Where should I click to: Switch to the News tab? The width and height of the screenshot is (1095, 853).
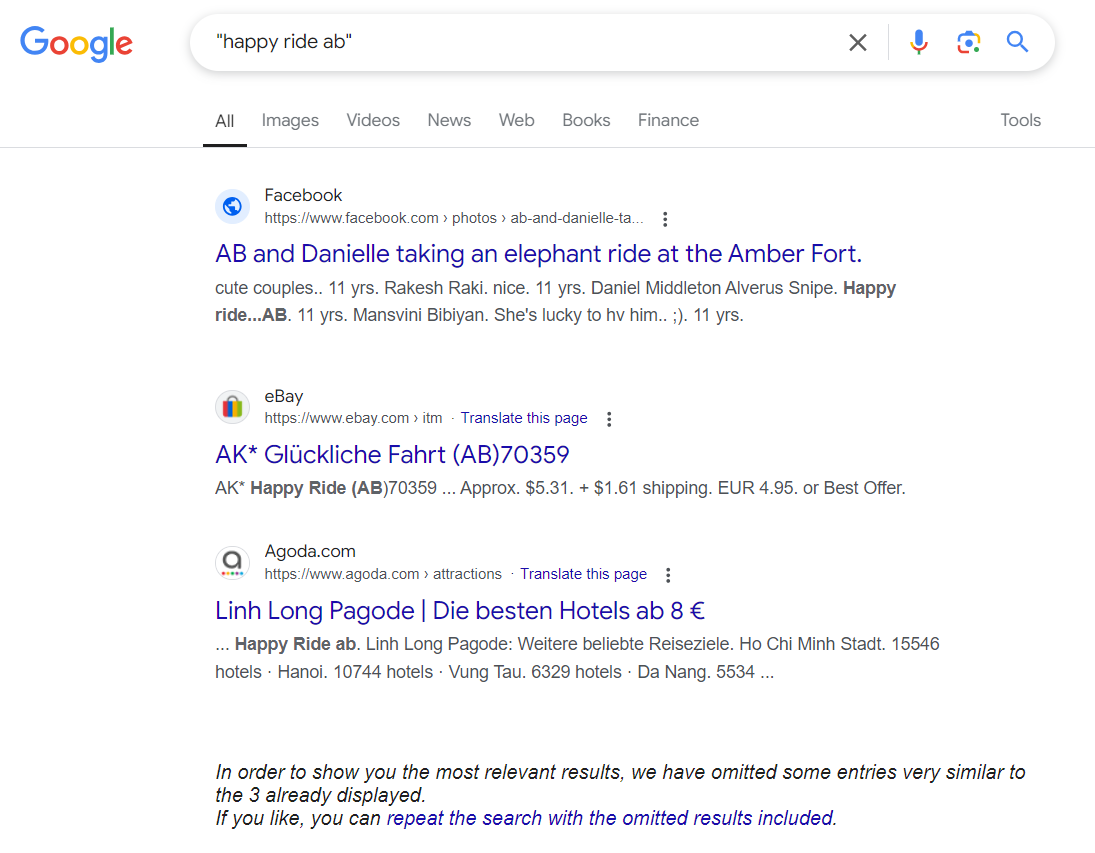point(449,120)
